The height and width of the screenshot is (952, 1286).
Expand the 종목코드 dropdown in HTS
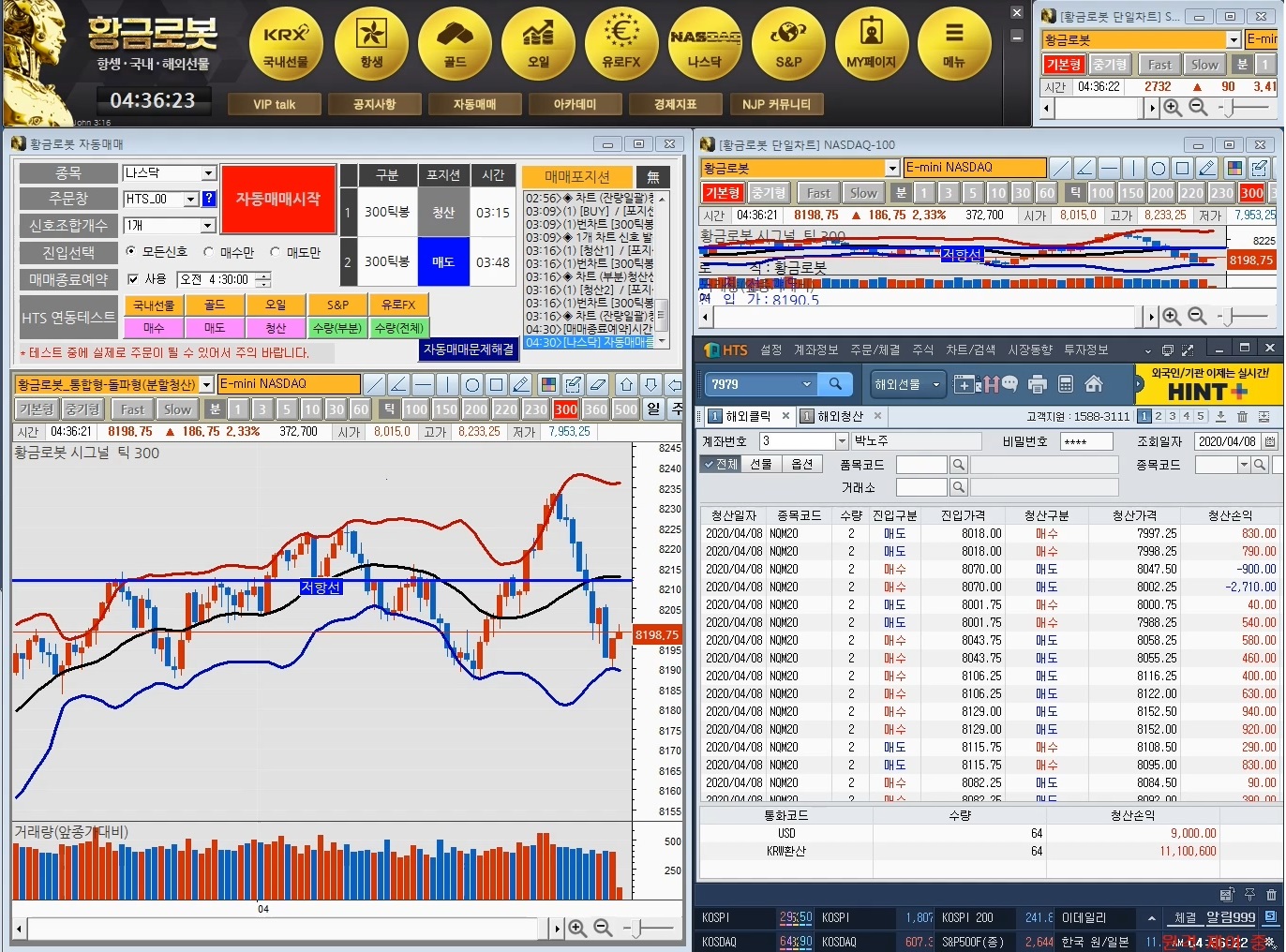pos(1244,465)
